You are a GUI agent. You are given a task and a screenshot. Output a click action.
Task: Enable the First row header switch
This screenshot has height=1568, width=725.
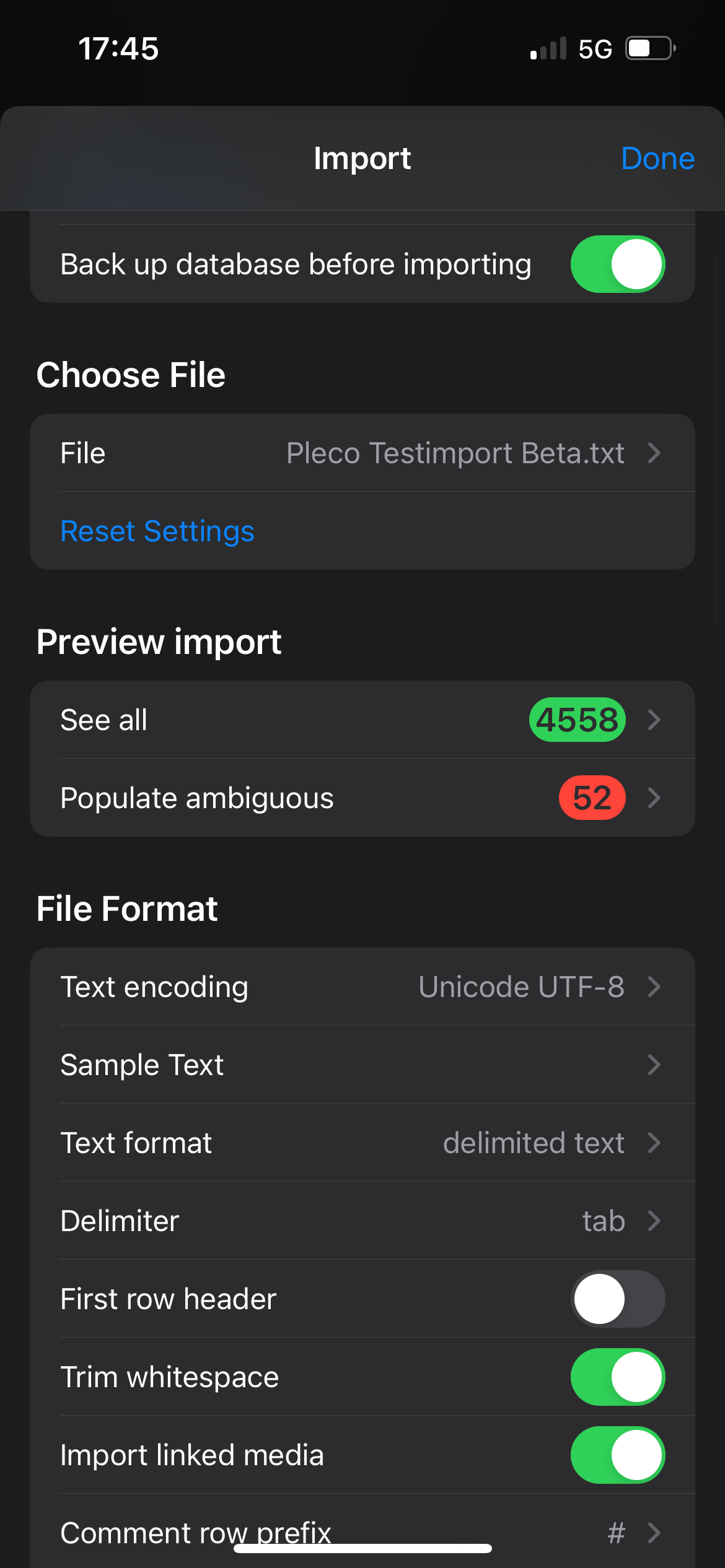618,1299
